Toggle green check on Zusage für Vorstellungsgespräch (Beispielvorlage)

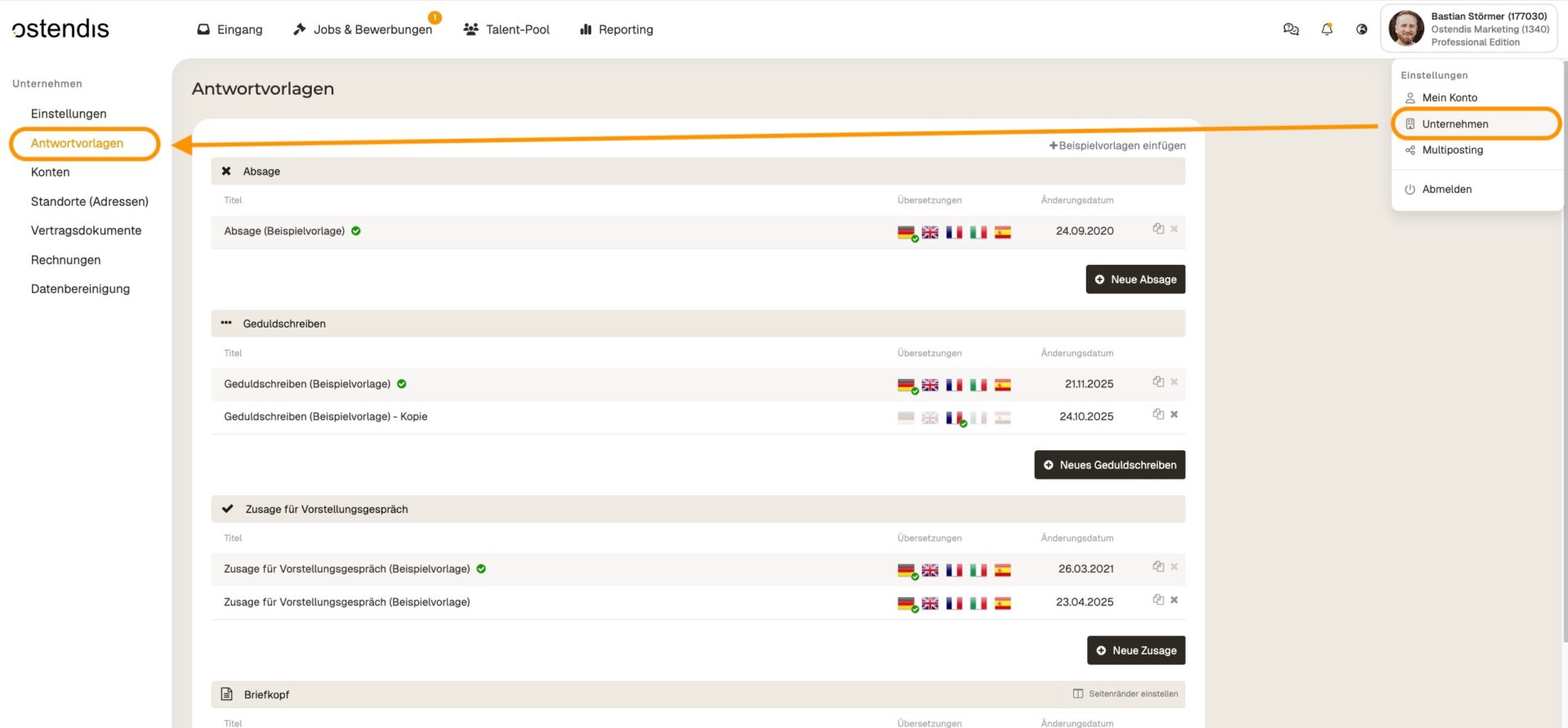481,569
